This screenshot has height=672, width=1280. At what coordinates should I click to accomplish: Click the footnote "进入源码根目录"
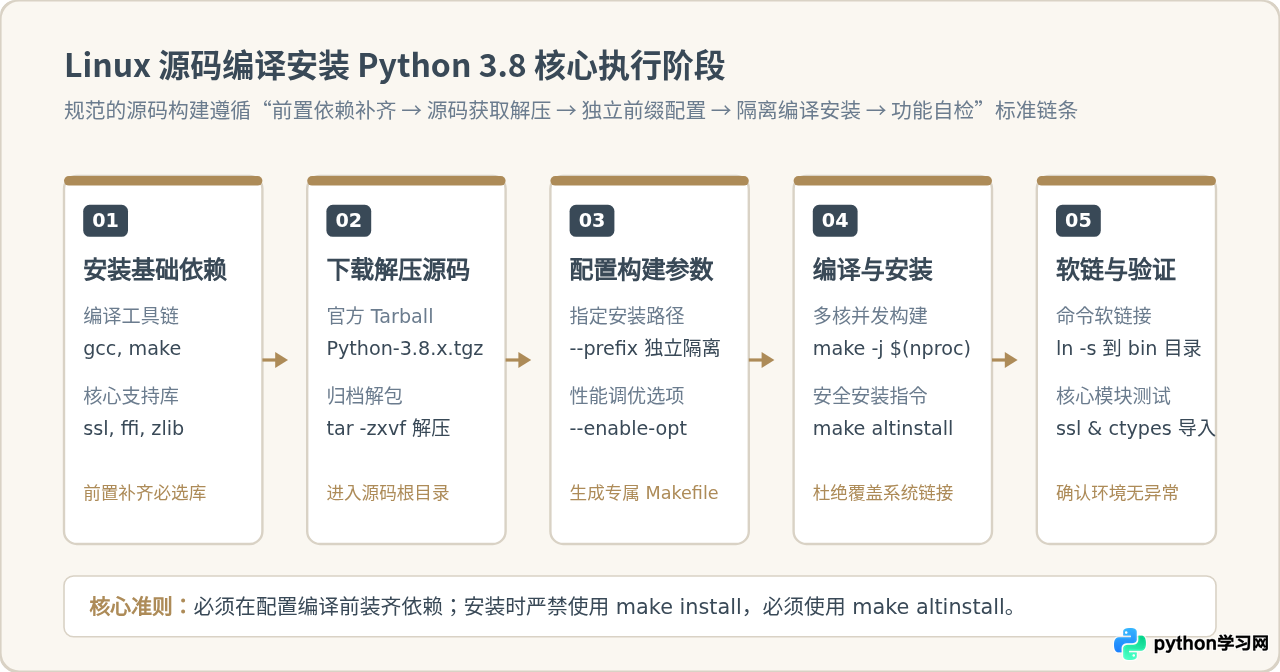coord(388,493)
